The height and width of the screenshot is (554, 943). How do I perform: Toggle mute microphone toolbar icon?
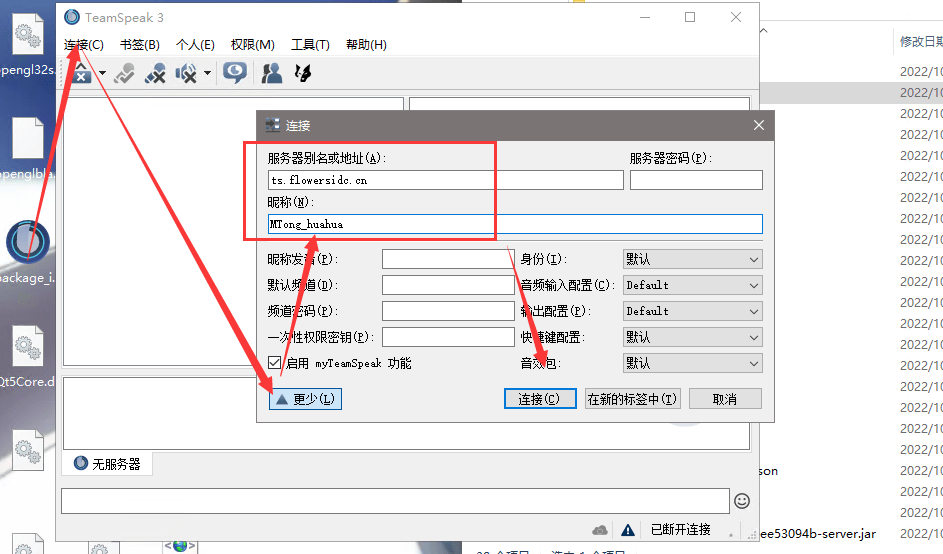pyautogui.click(x=155, y=73)
